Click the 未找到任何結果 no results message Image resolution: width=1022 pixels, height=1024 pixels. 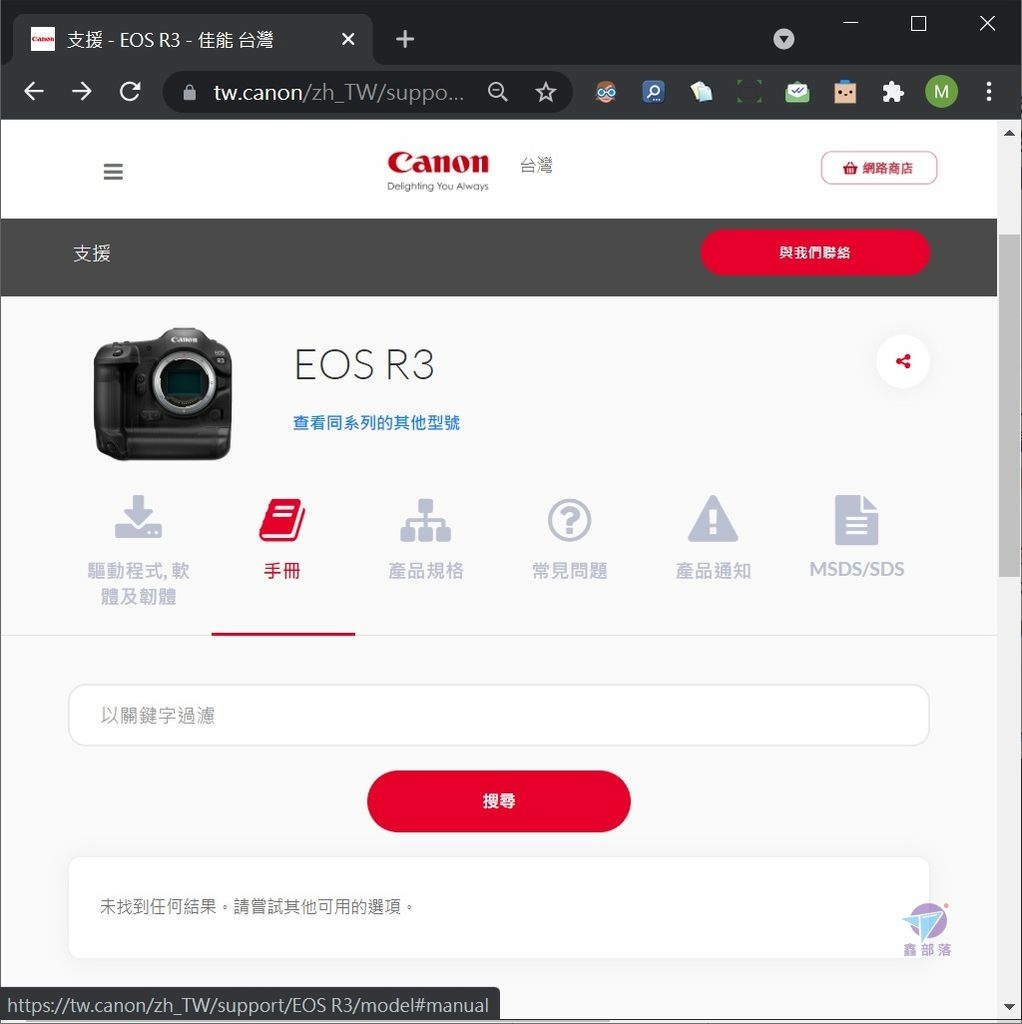(257, 906)
